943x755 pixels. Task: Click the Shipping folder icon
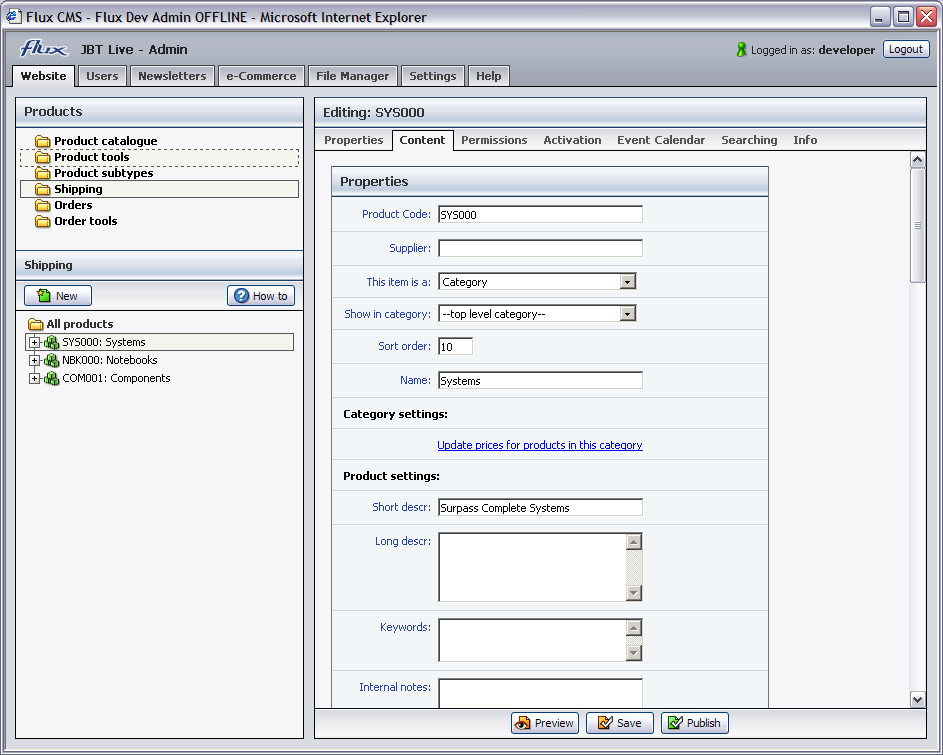pyautogui.click(x=42, y=189)
